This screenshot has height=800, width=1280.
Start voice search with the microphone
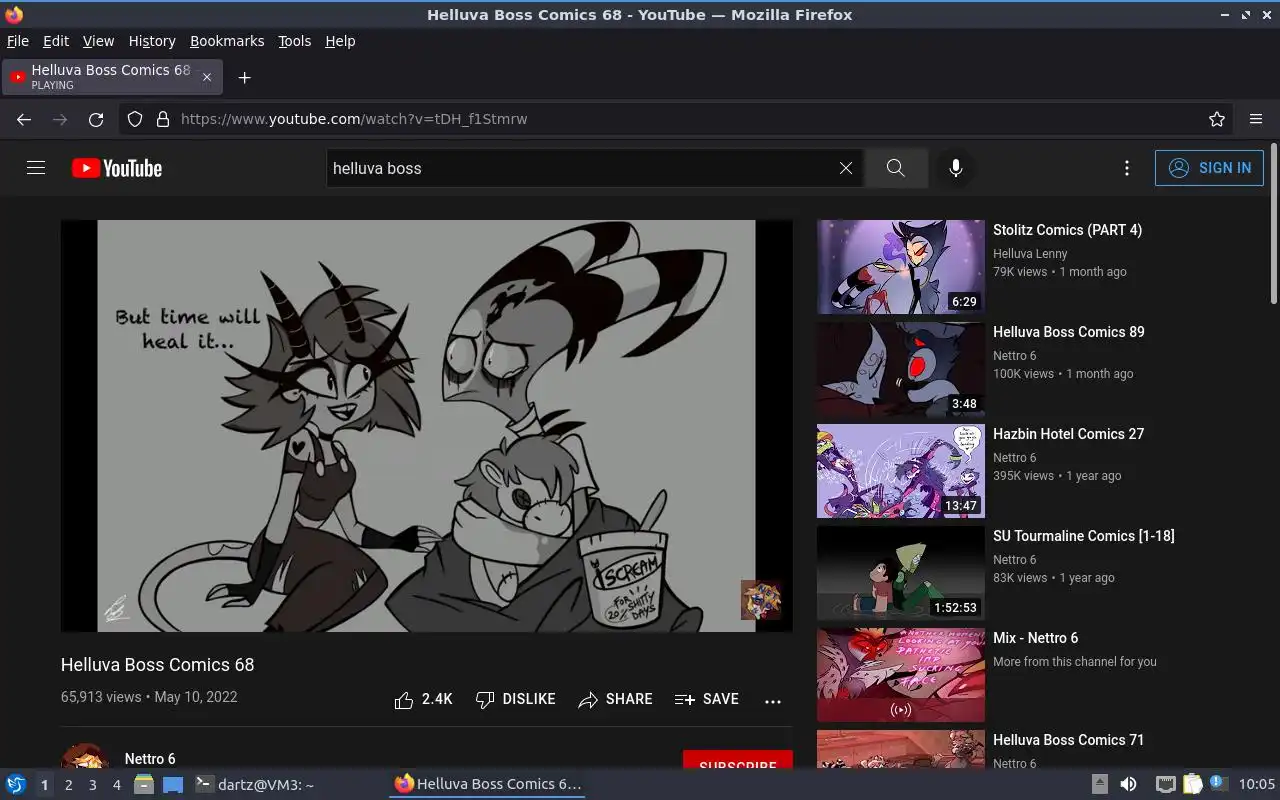[956, 168]
